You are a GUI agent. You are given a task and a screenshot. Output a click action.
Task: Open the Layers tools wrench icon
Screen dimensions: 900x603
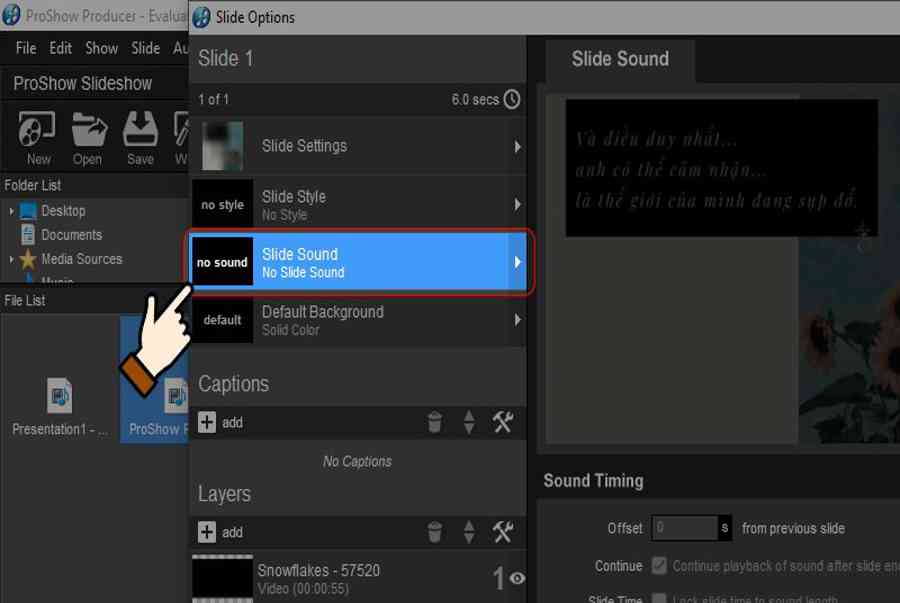503,533
